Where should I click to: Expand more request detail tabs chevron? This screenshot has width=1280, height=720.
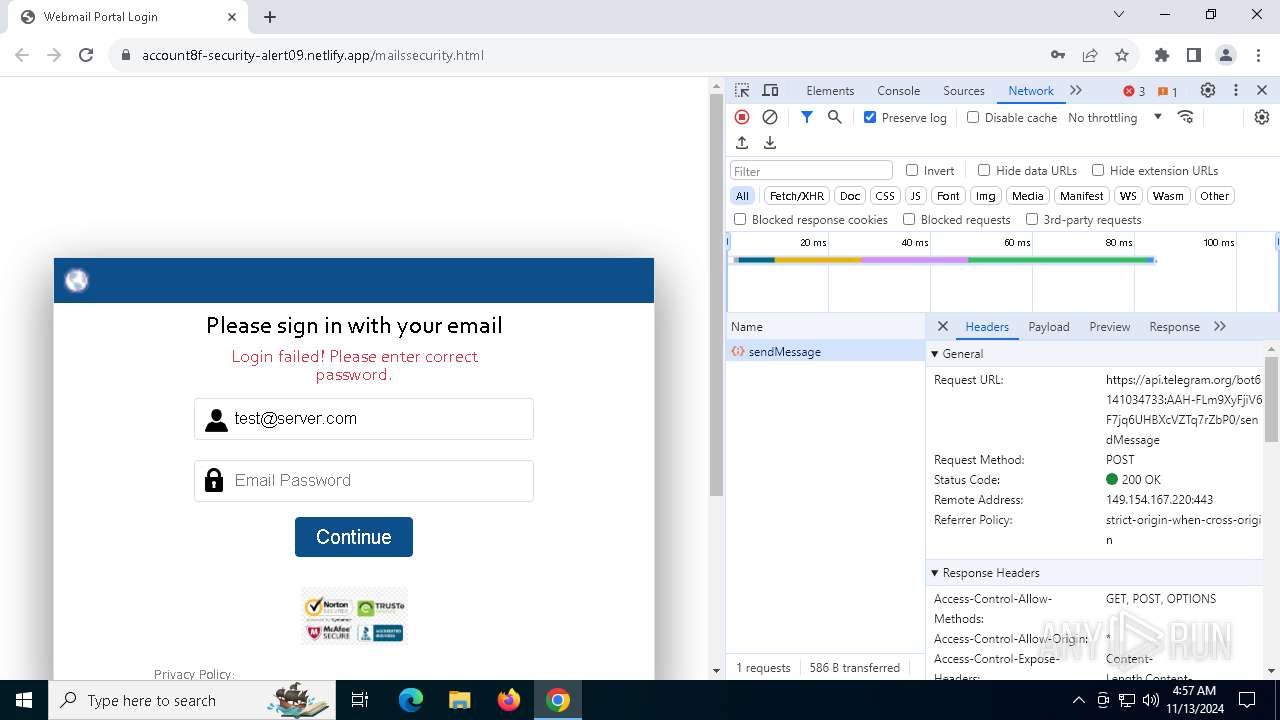1220,326
